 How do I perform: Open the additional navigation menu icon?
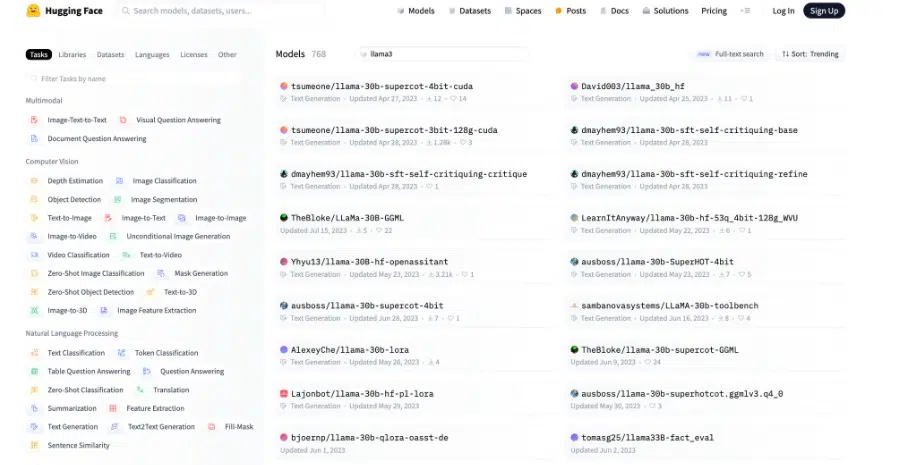pyautogui.click(x=745, y=11)
